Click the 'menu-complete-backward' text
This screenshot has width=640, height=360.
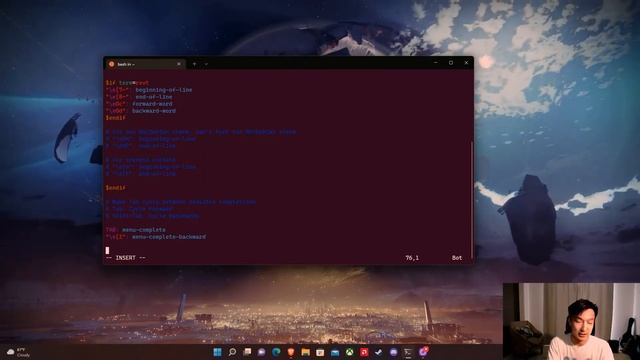169,237
